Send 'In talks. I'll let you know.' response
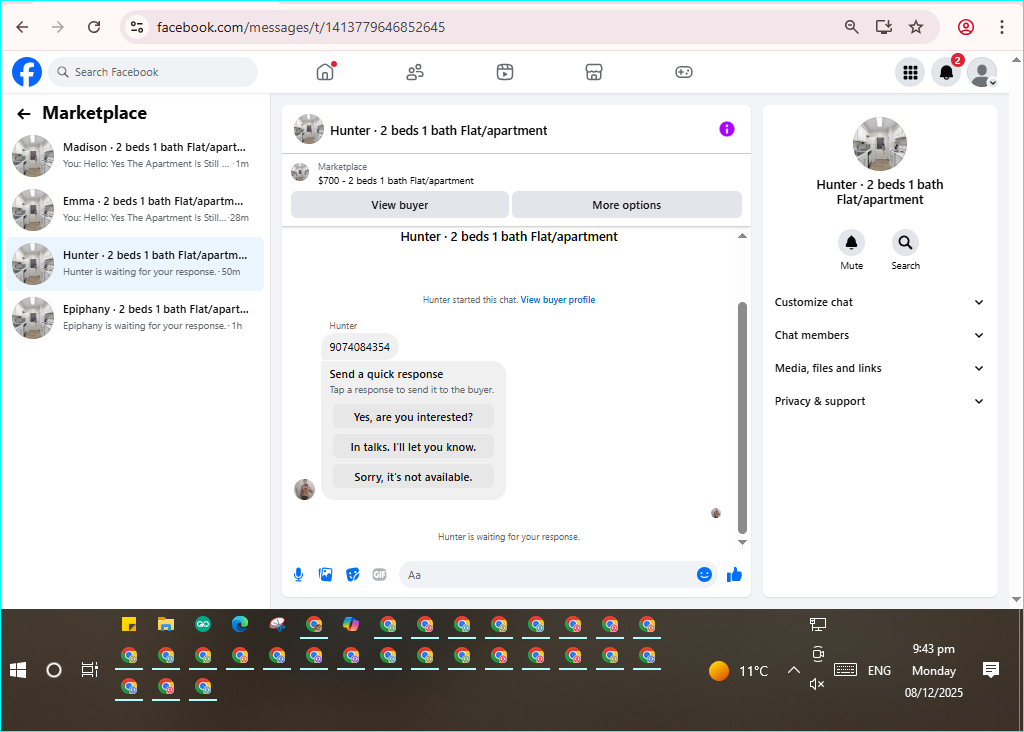The image size is (1024, 732). point(413,447)
